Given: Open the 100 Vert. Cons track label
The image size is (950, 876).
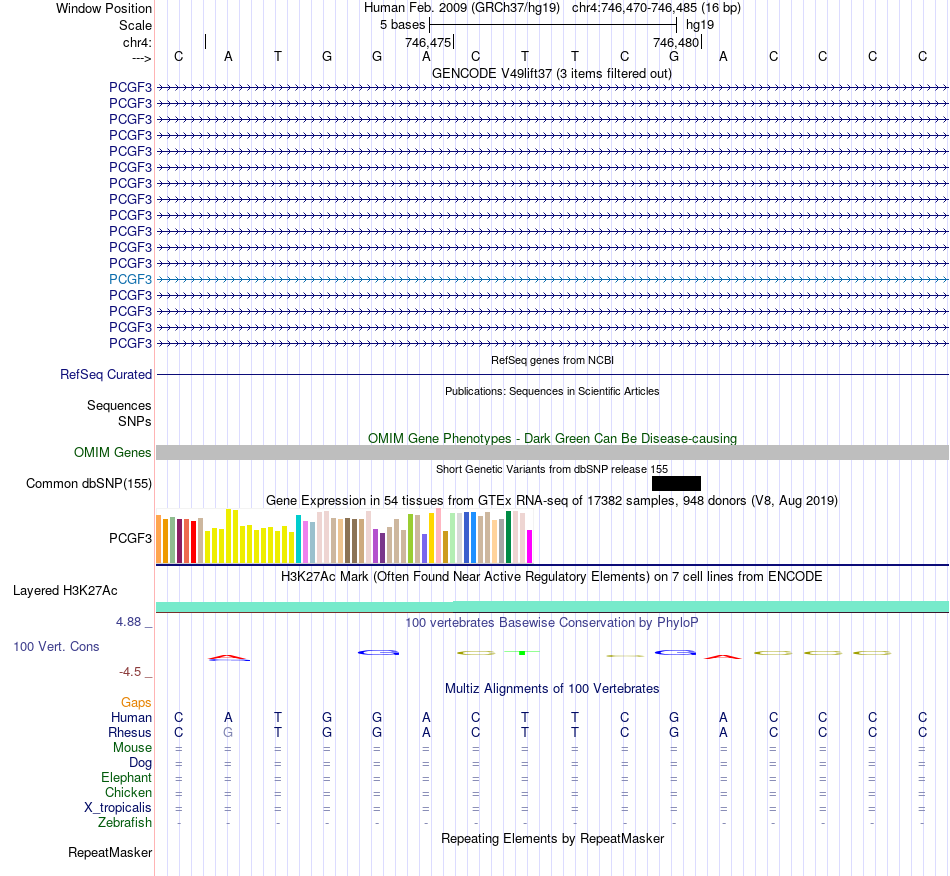Looking at the screenshot, I should click(56, 646).
